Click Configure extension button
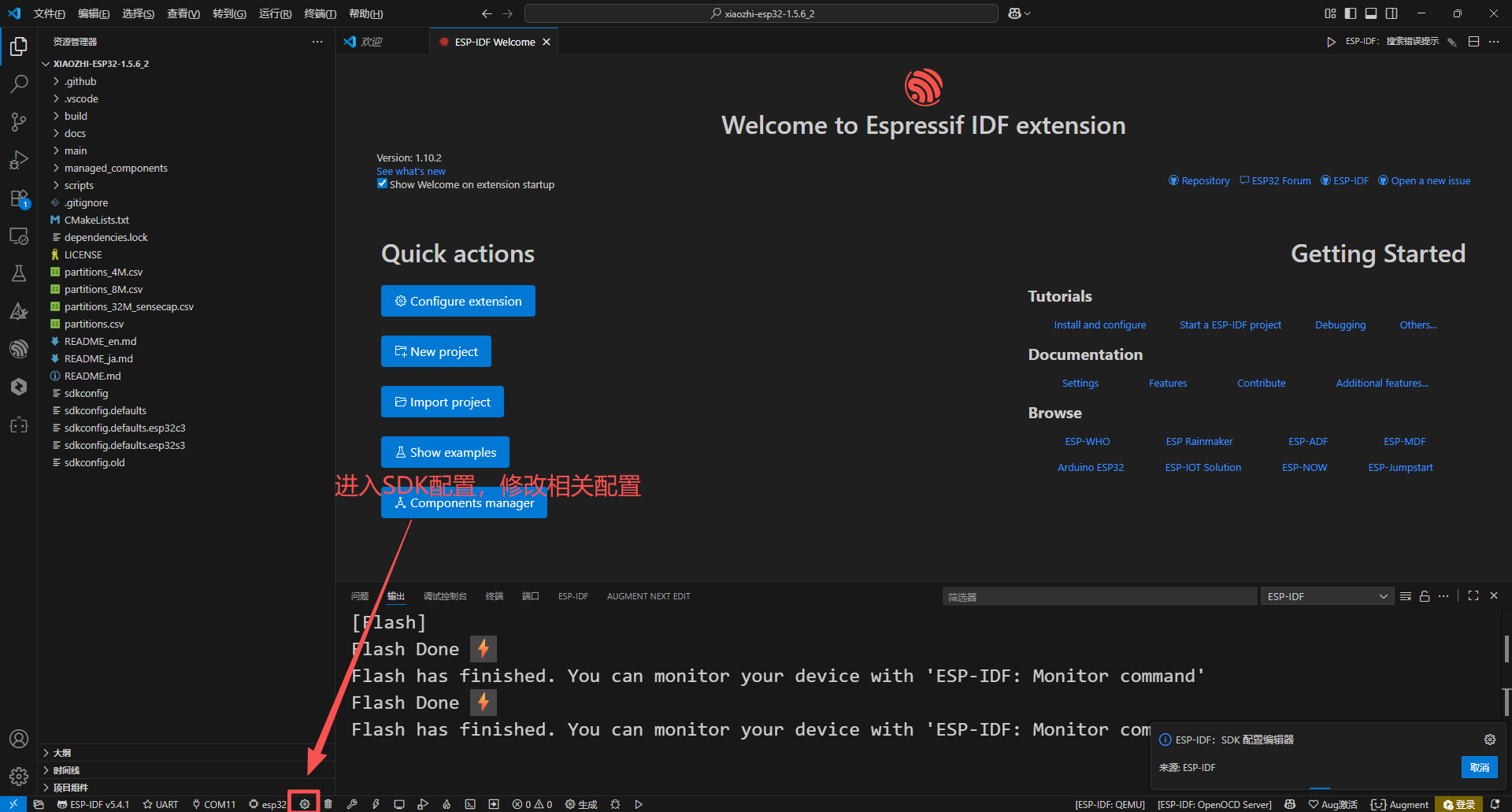This screenshot has width=1512, height=812. pyautogui.click(x=458, y=301)
